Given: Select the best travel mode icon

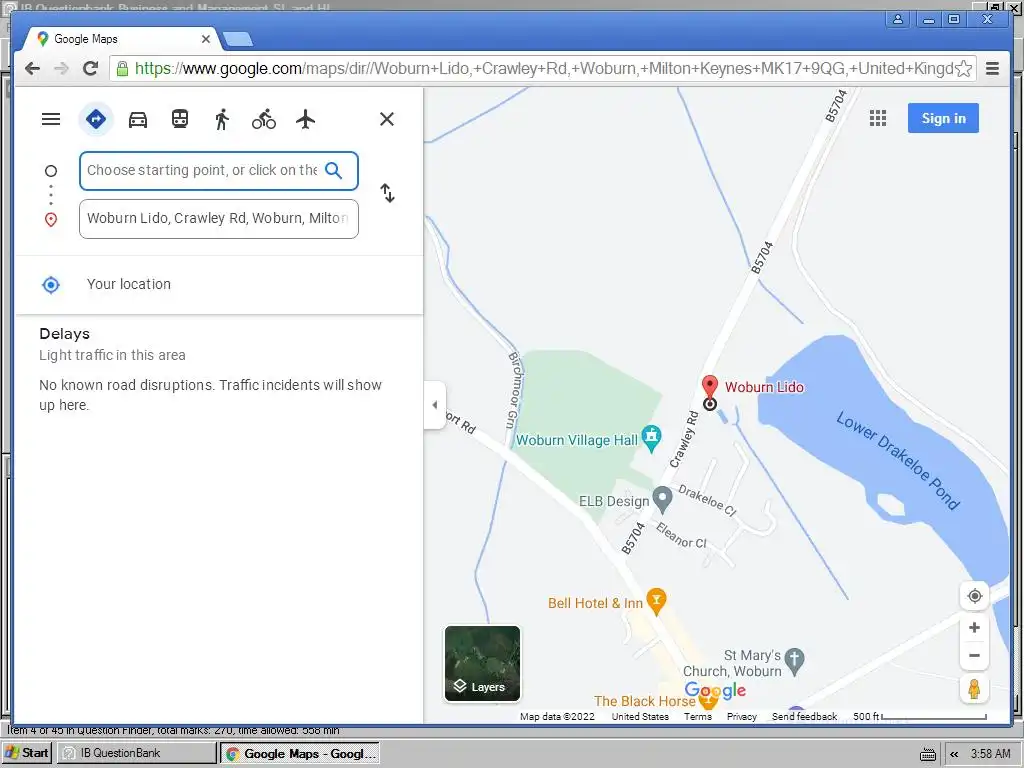Looking at the screenshot, I should tap(96, 120).
